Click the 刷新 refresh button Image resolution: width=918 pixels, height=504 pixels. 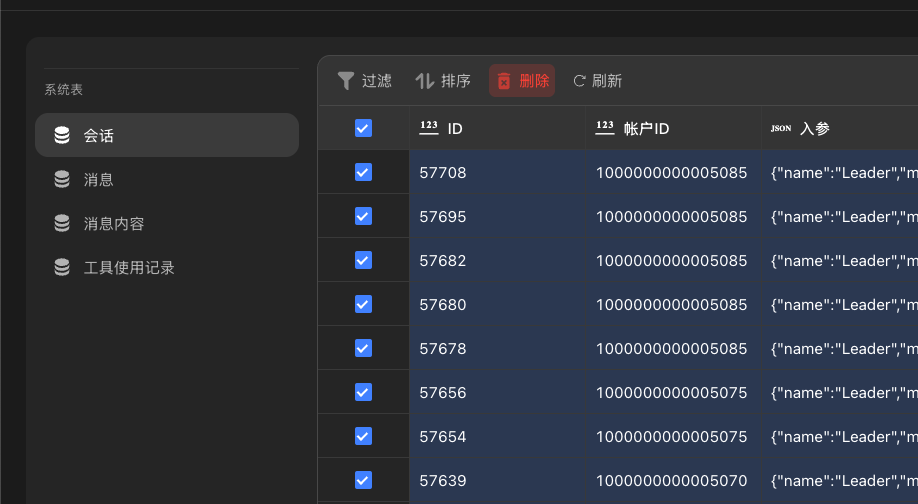[598, 81]
